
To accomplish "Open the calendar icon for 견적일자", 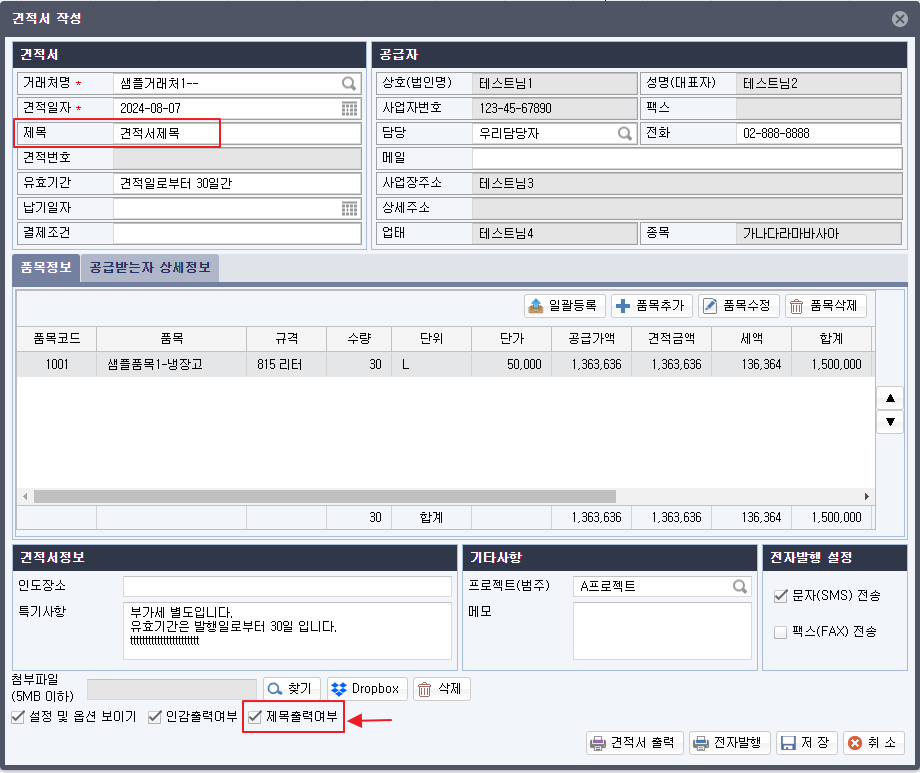I will [349, 109].
